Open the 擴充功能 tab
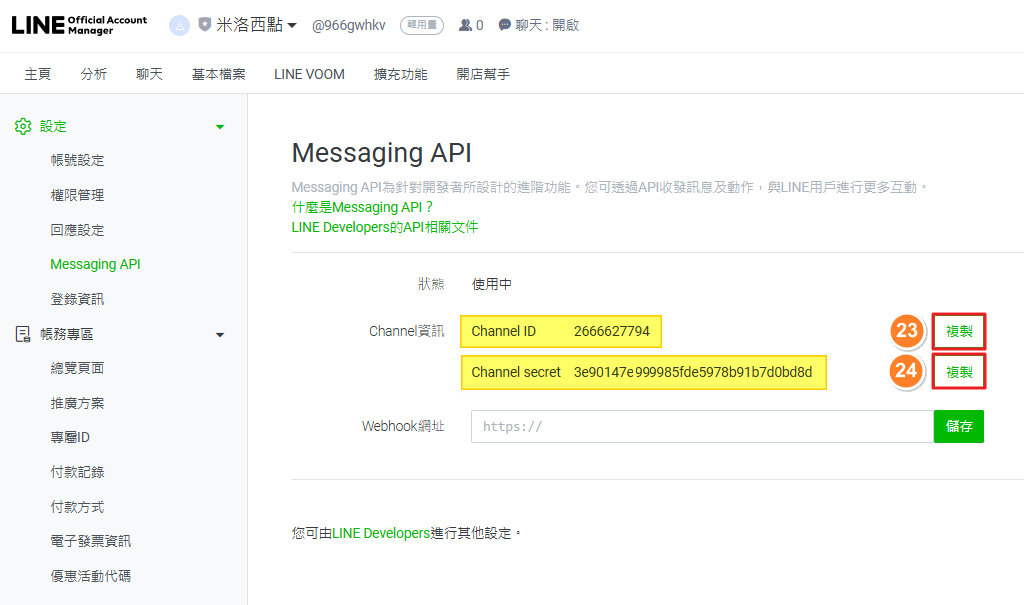The width and height of the screenshot is (1024, 605). tap(400, 74)
